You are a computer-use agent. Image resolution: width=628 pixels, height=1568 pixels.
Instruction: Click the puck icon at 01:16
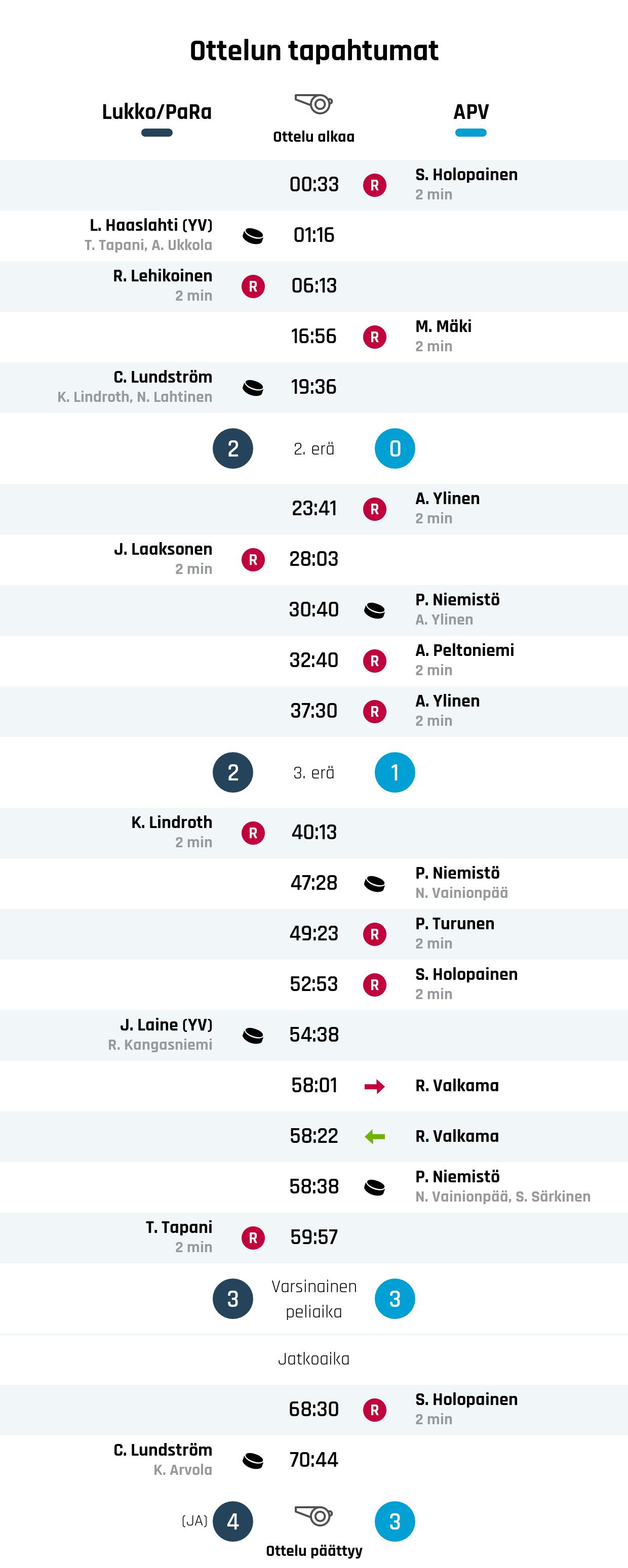253,235
